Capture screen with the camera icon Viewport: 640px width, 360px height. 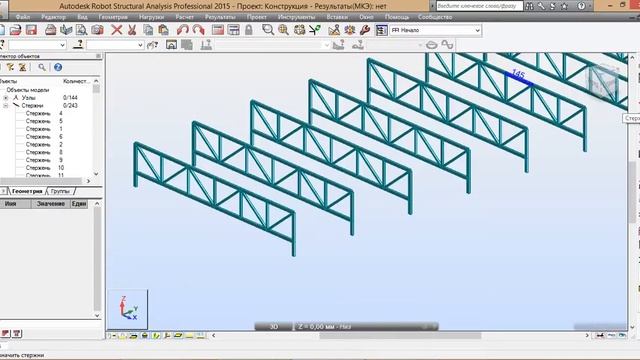(97, 30)
